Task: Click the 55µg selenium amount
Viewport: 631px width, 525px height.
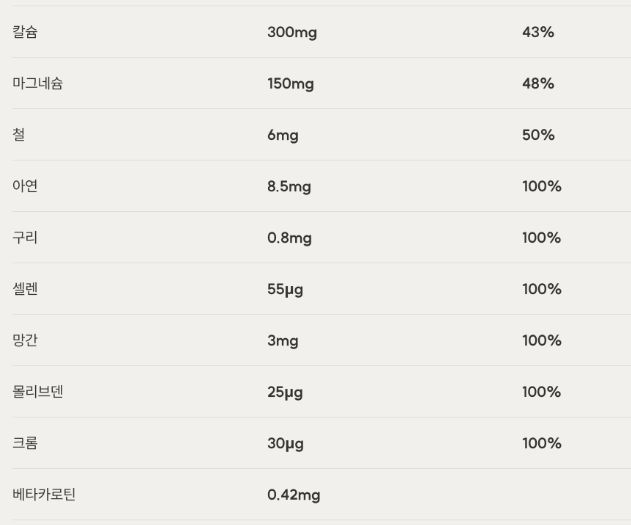Action: tap(285, 289)
